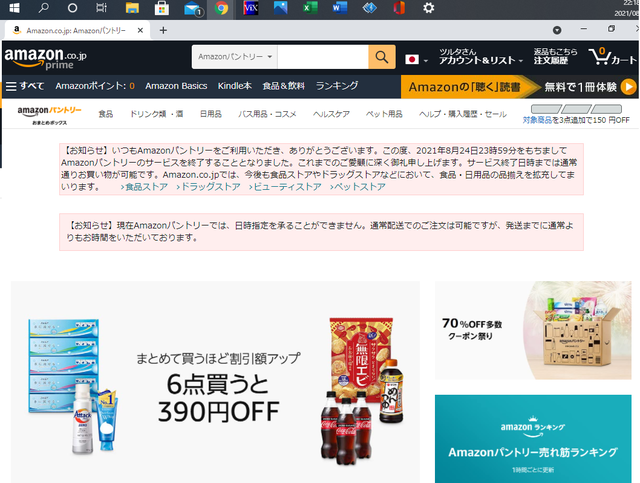The image size is (640, 483).
Task: Click into the Amazon search field
Action: [323, 57]
